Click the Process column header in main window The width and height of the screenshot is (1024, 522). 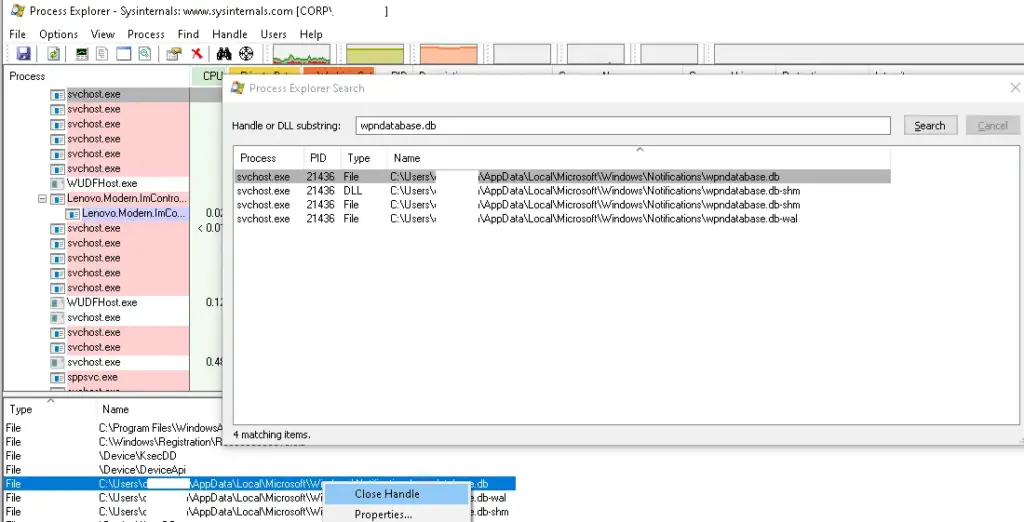click(x=97, y=76)
